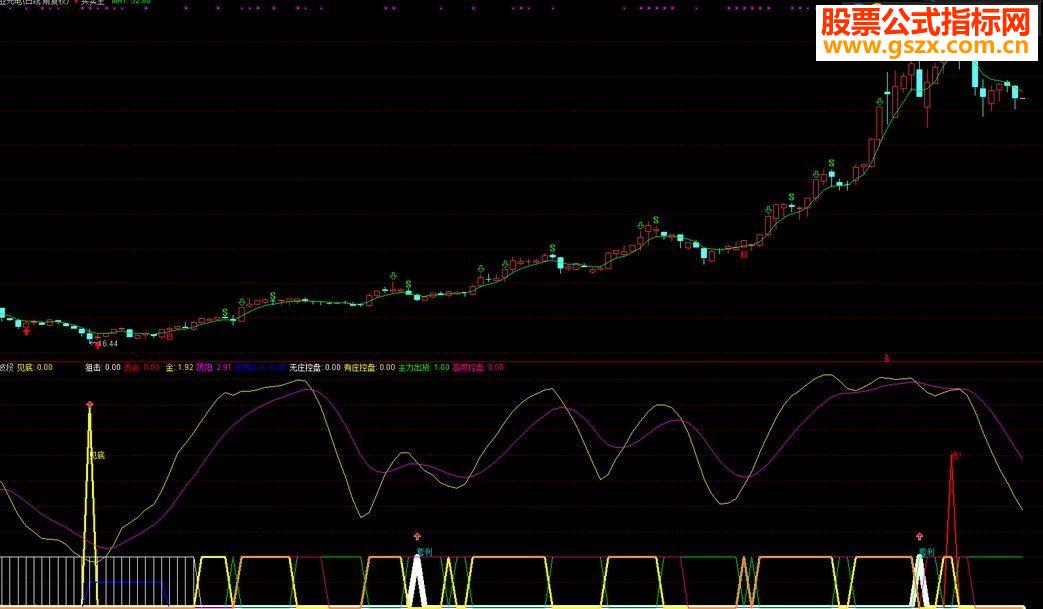Select the 有庄控盘: 0.00 indicator label
Image resolution: width=1043 pixels, height=609 pixels.
[x=369, y=367]
